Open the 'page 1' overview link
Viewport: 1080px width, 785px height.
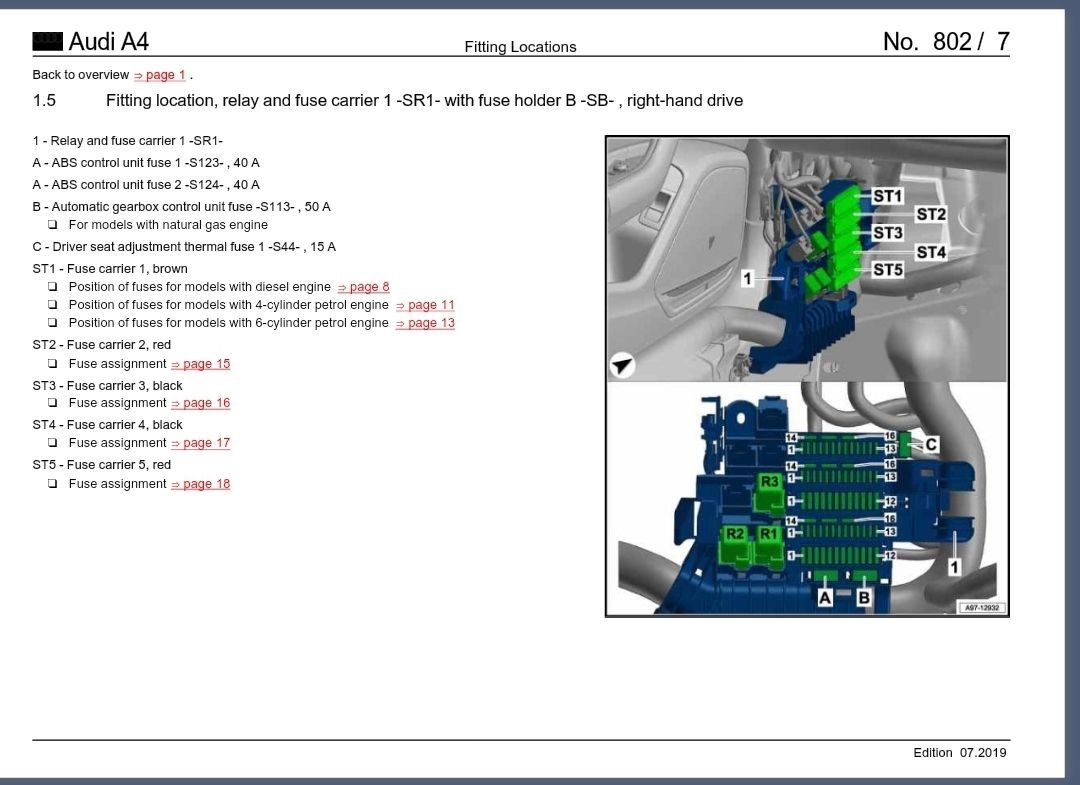[160, 75]
